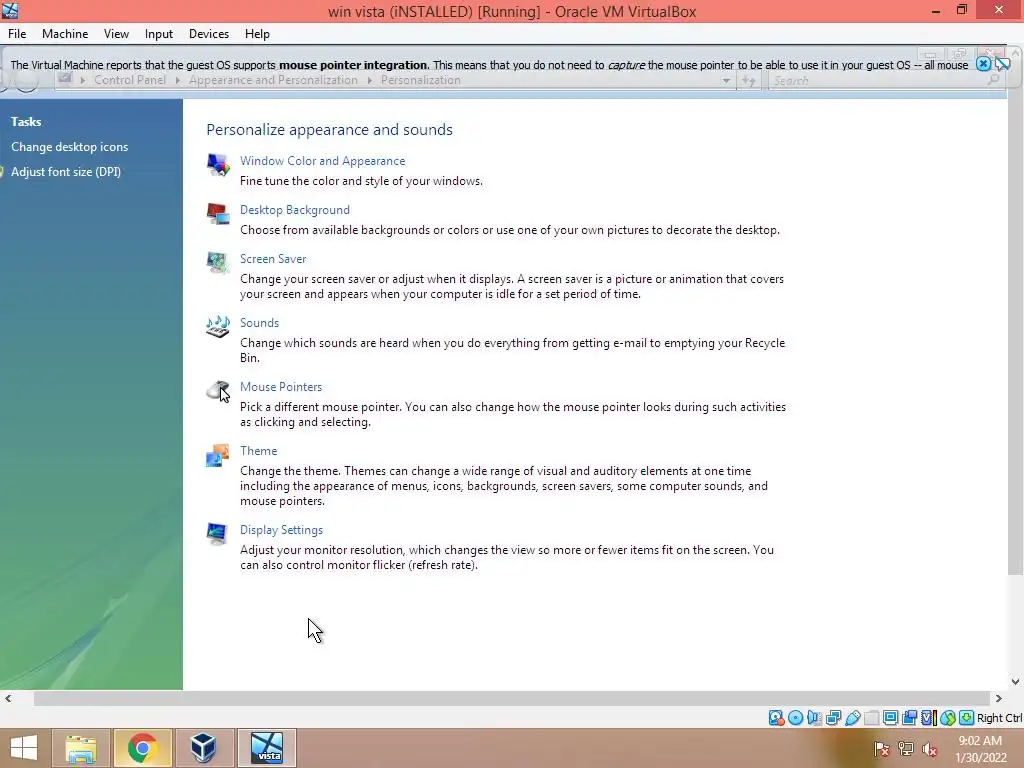The image size is (1024, 768).
Task: Open the Mouse Pointers link
Action: tap(281, 387)
